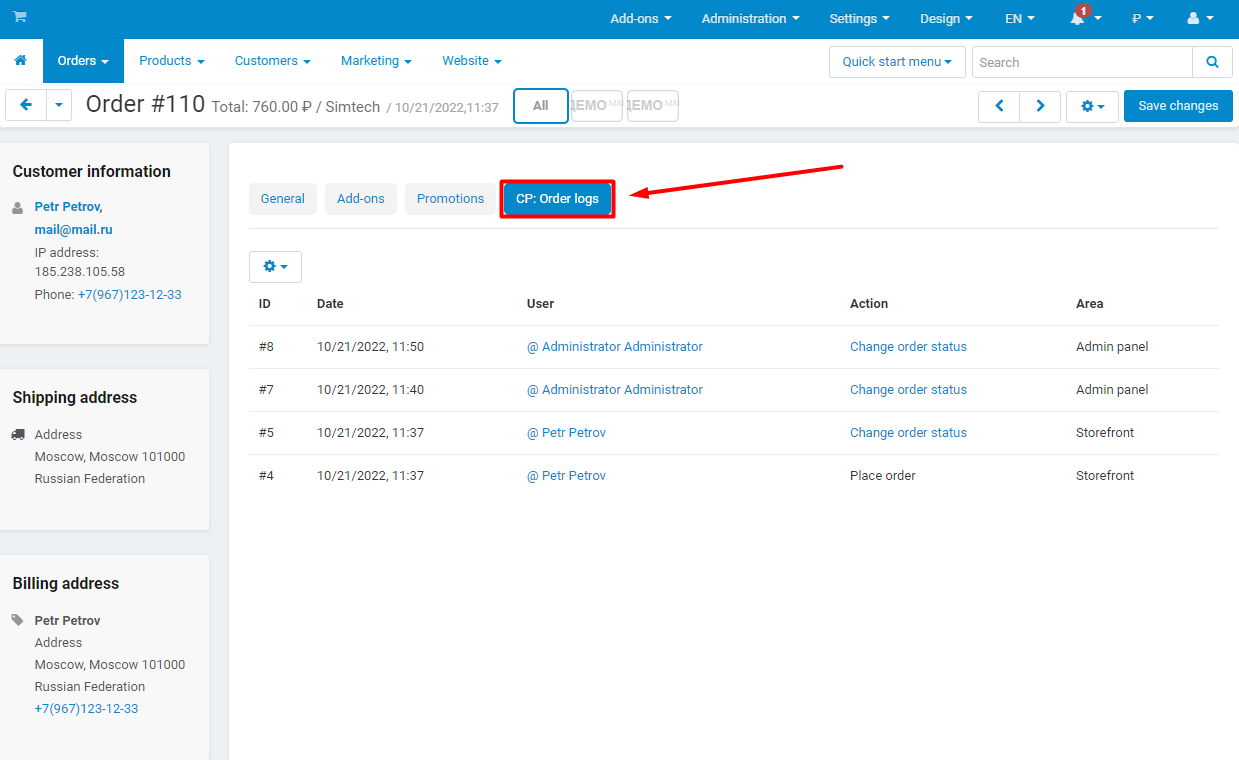Image resolution: width=1239 pixels, height=760 pixels.
Task: Click into the Search field
Action: (x=1081, y=62)
